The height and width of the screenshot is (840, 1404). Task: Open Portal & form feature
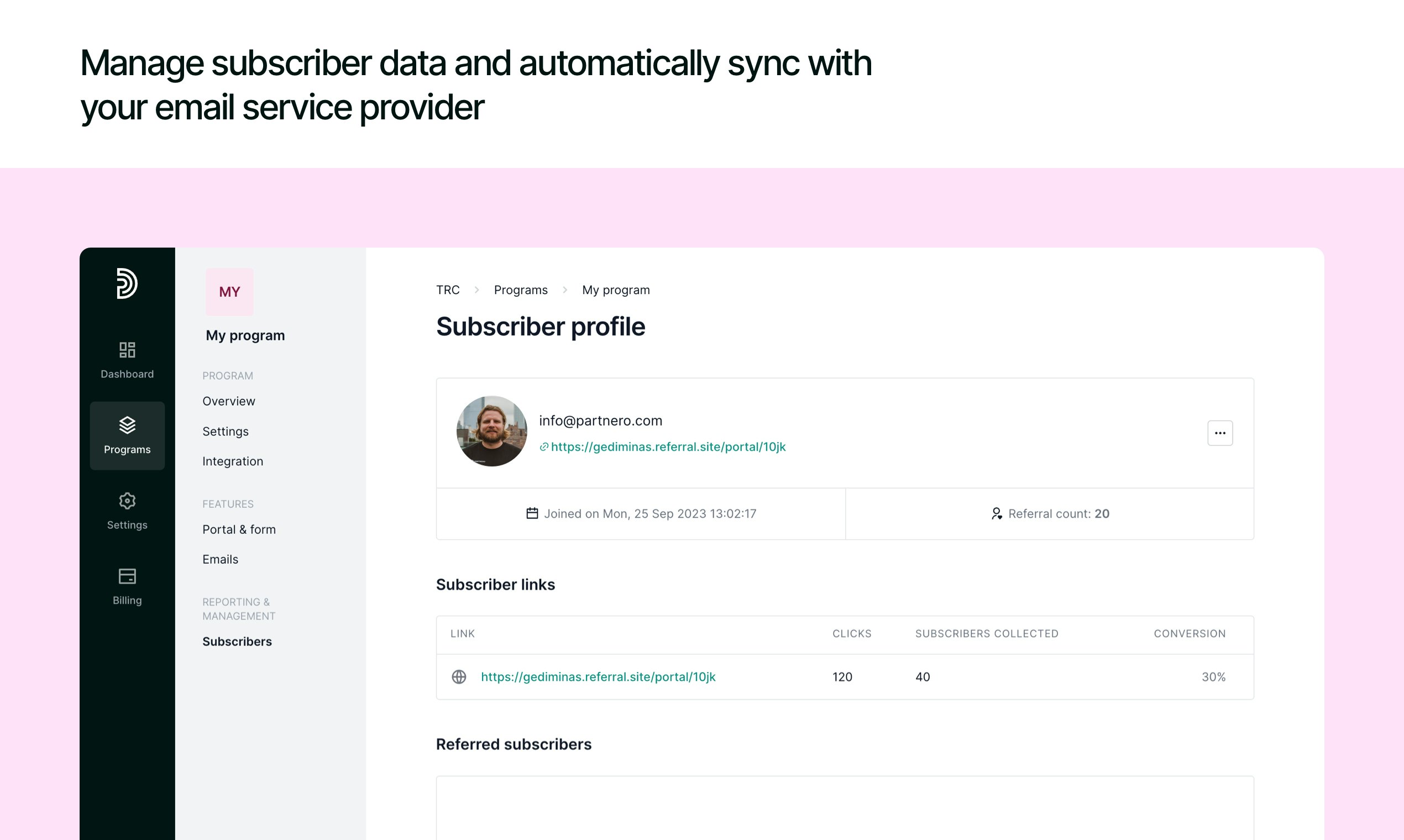[x=239, y=529]
